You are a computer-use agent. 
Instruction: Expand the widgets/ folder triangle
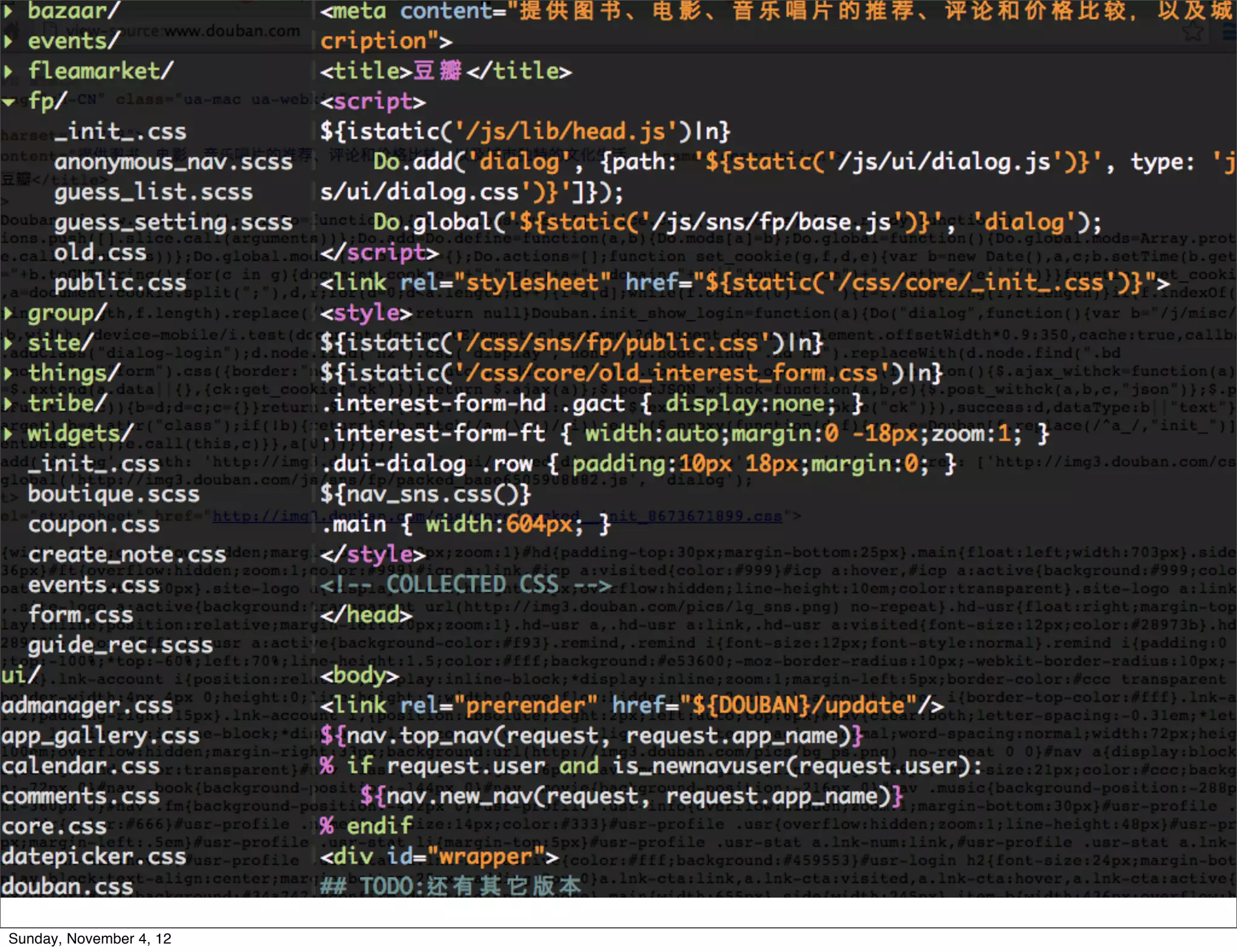[x=8, y=434]
